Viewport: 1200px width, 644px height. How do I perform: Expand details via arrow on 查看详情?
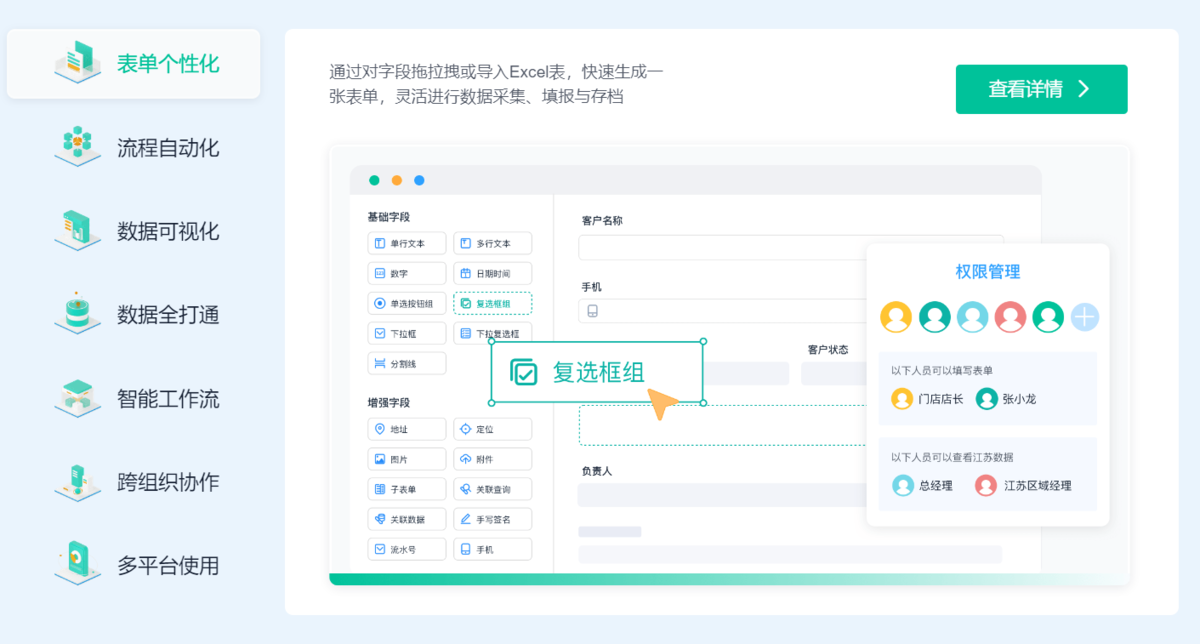point(1084,89)
